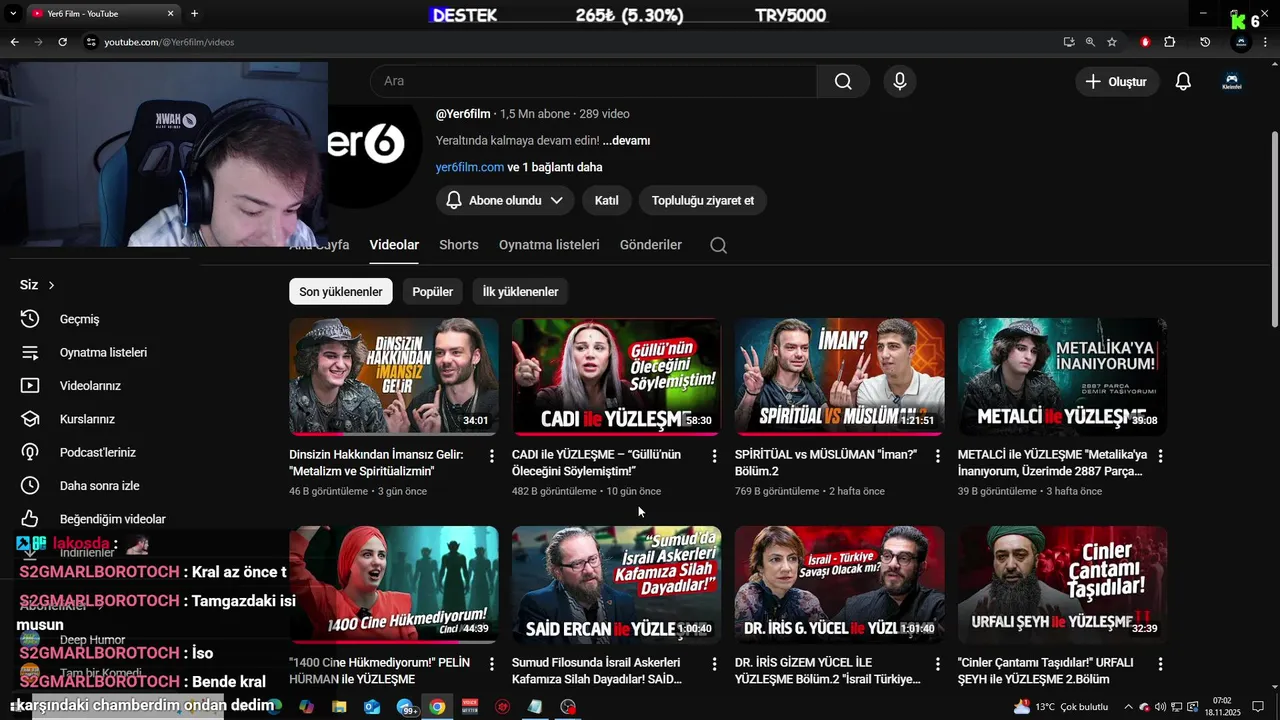Image resolution: width=1280 pixels, height=720 pixels.
Task: Open options for PELİN HÜRMAN video
Action: click(491, 664)
